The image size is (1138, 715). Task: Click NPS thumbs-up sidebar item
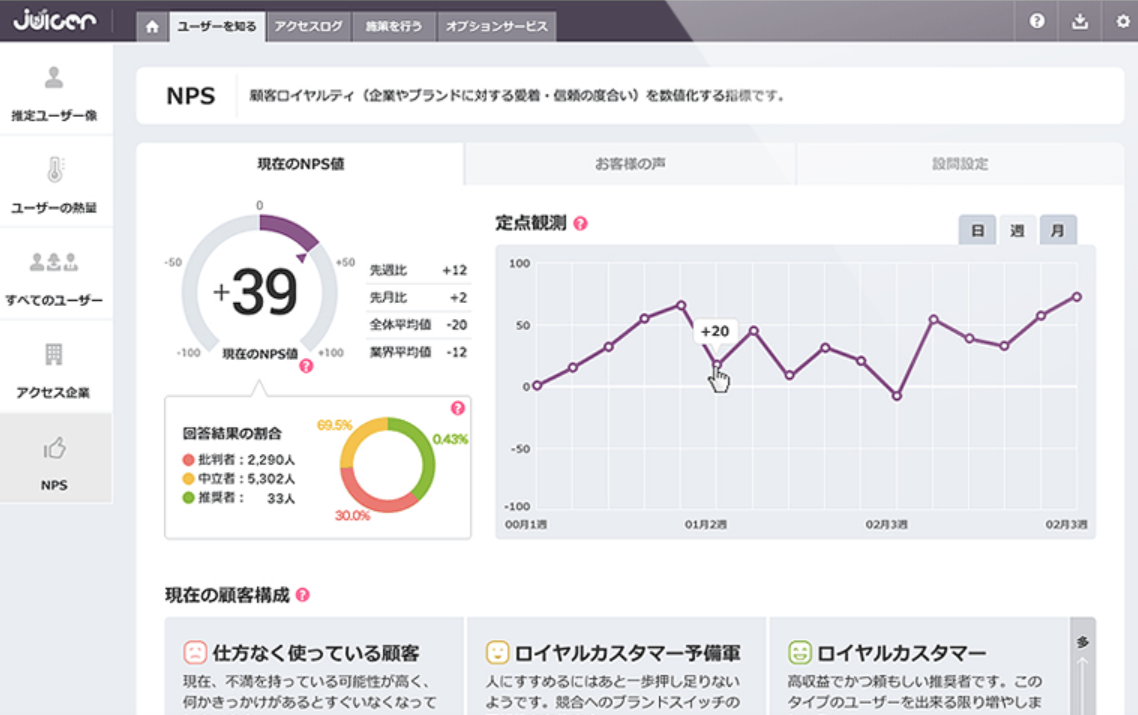click(55, 461)
